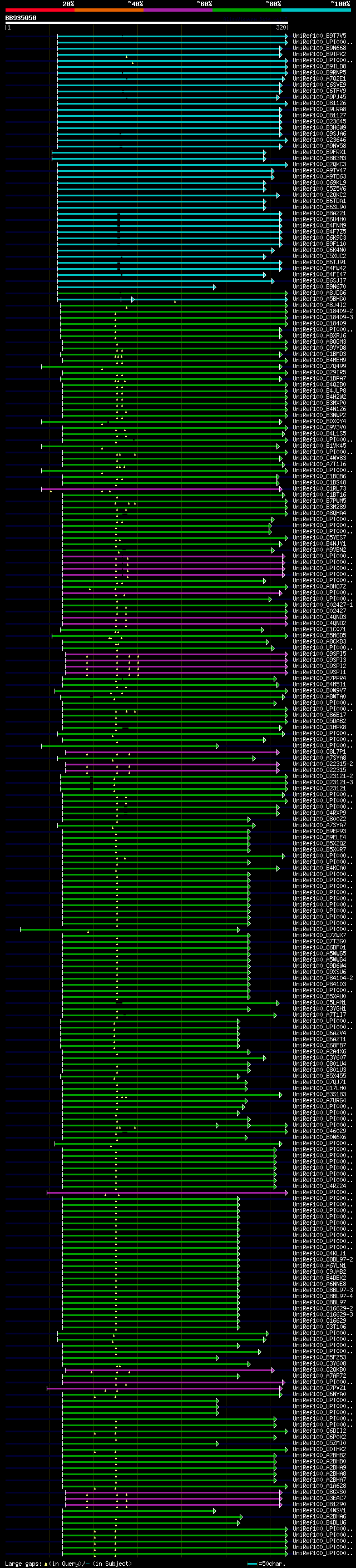Viewport: 356px width, 1568px height.
Task: Open hit UniRef100_Q9LRA8
Action: click(x=319, y=110)
